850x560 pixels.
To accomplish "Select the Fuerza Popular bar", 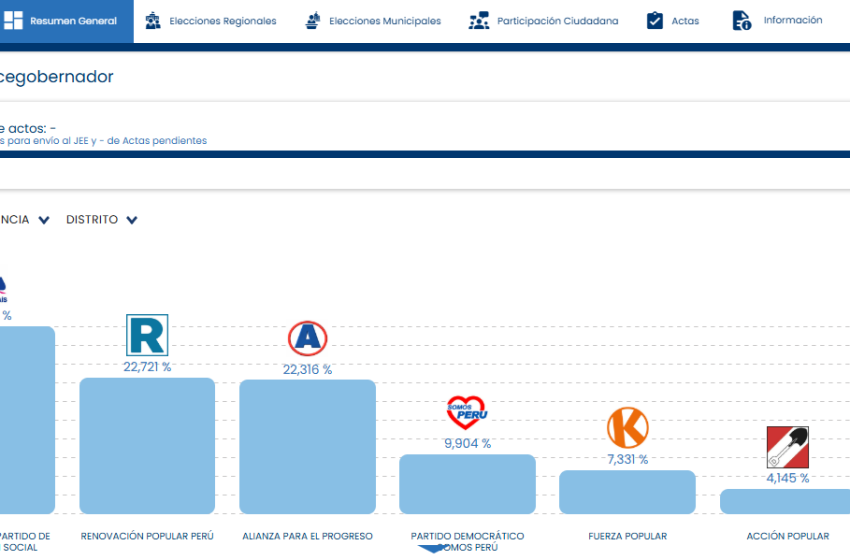I will (x=627, y=492).
